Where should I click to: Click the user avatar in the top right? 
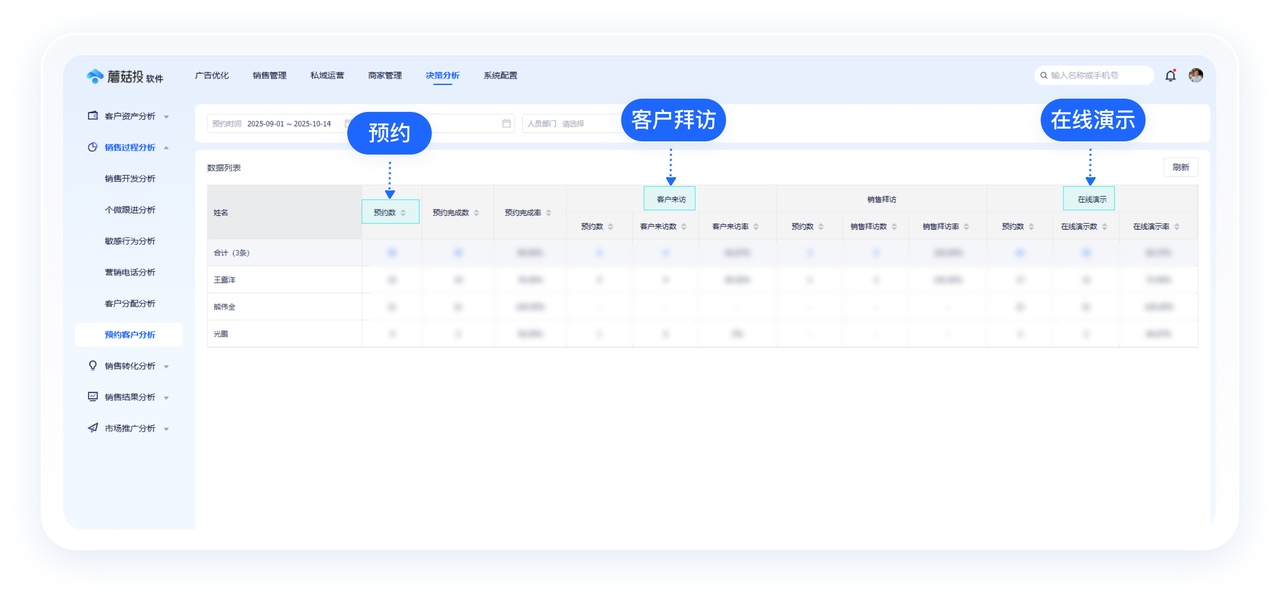click(1196, 74)
